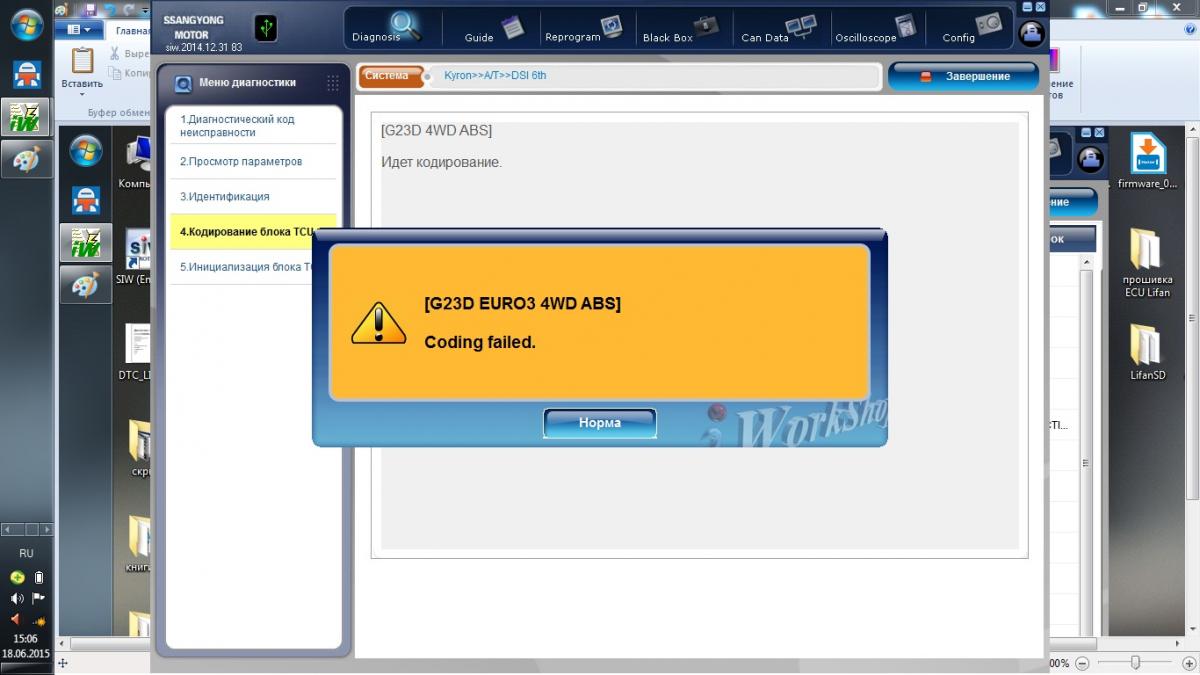Click the scissors cut icon in Paint ribbon
This screenshot has height=675, width=1200.
115,53
